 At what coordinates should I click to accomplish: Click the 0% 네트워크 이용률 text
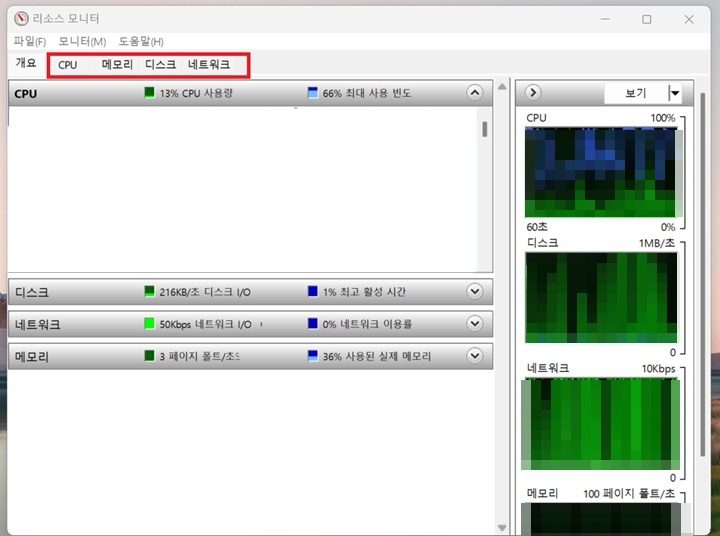tap(367, 324)
